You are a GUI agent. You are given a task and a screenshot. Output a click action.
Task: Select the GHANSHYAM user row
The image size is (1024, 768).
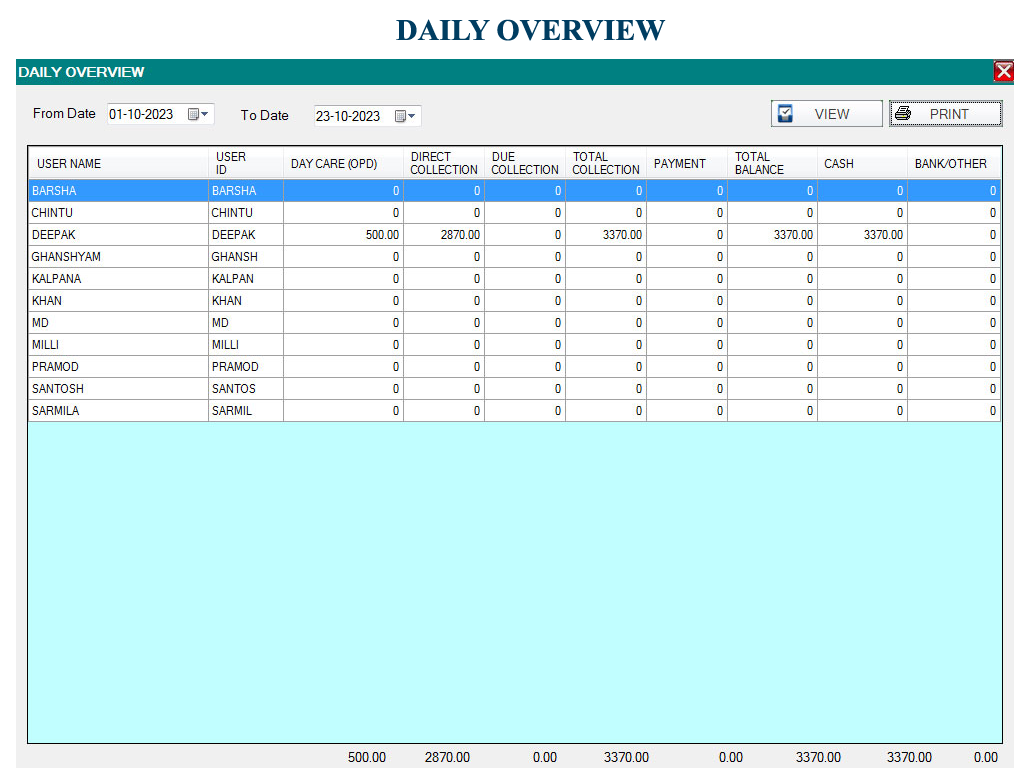point(118,257)
